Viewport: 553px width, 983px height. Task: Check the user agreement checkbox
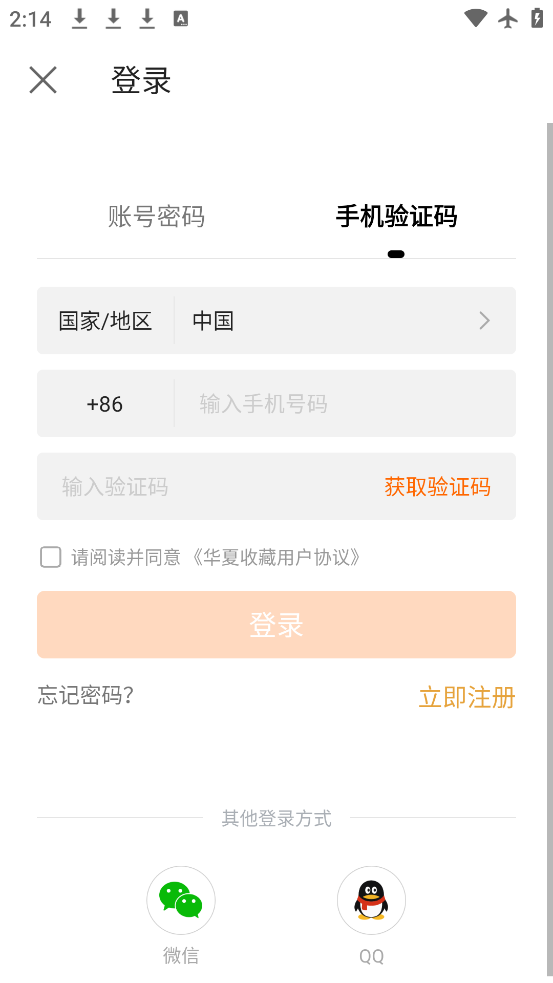pos(51,557)
